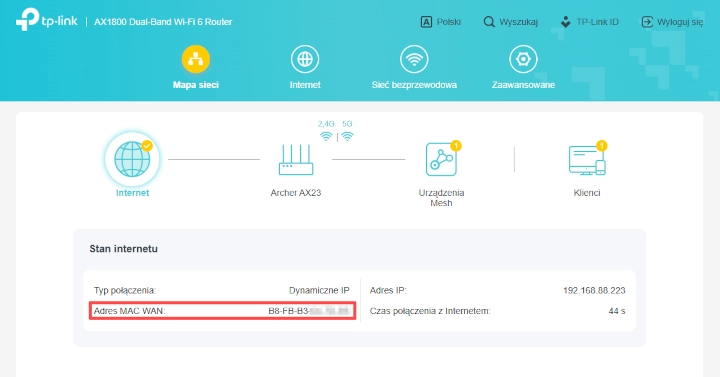Click the Internet label under the globe
This screenshot has width=720, height=377.
point(132,193)
